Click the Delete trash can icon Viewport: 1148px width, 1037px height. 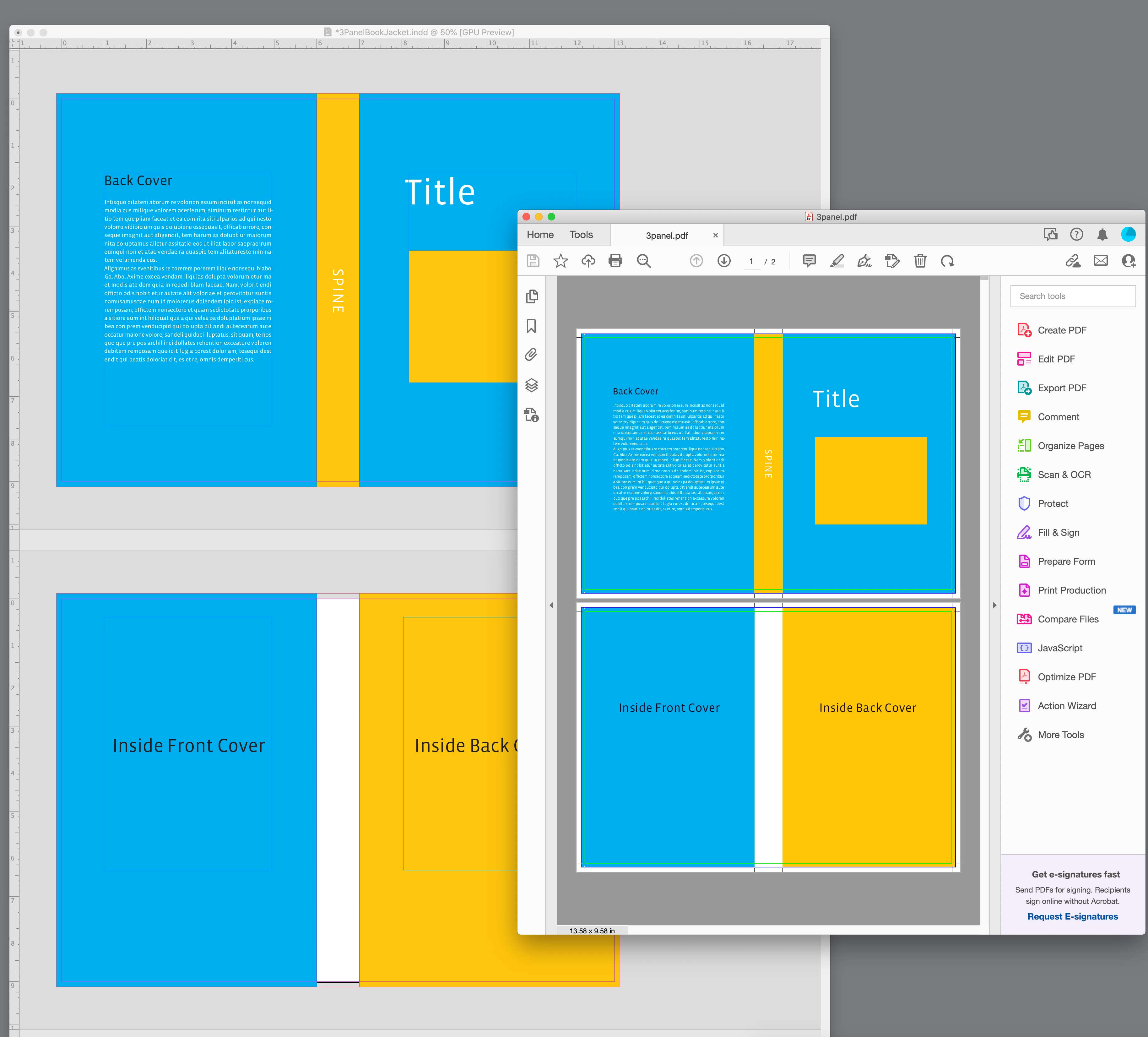tap(920, 261)
